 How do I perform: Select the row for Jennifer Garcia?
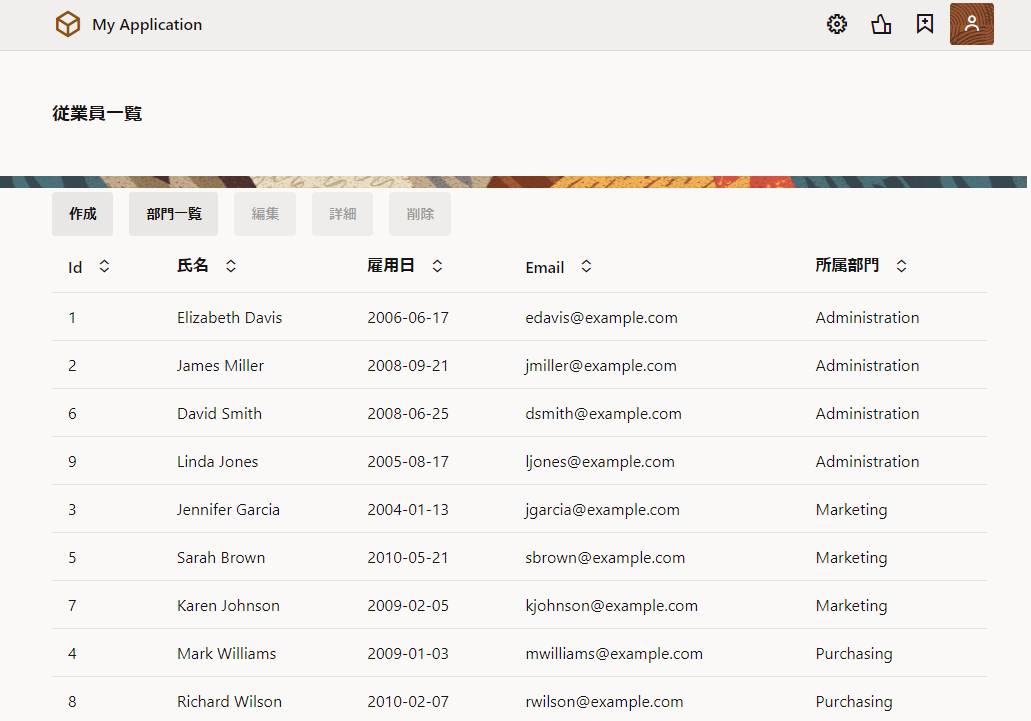[x=228, y=510]
